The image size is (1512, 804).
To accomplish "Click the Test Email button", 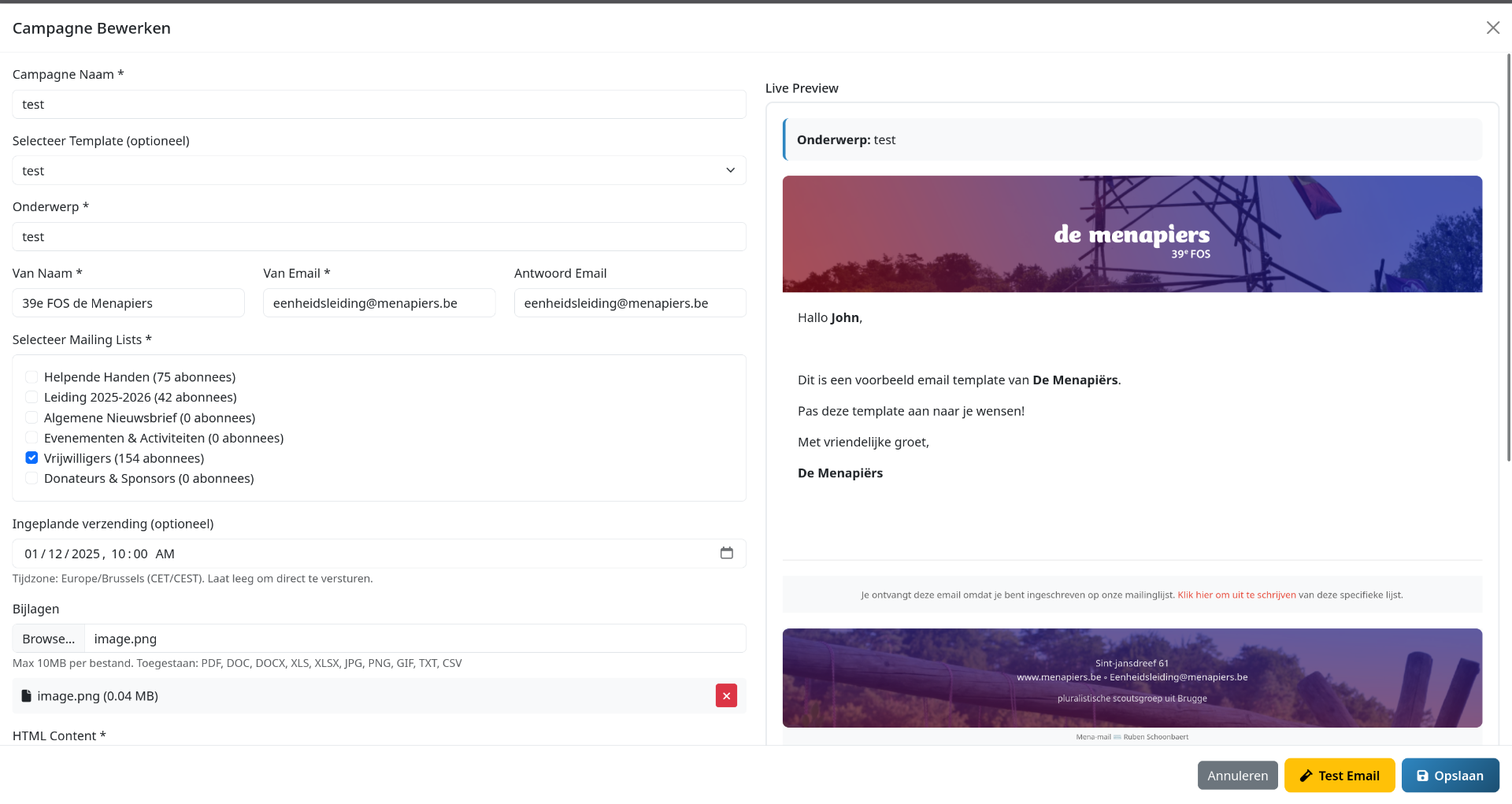I will pos(1339,776).
